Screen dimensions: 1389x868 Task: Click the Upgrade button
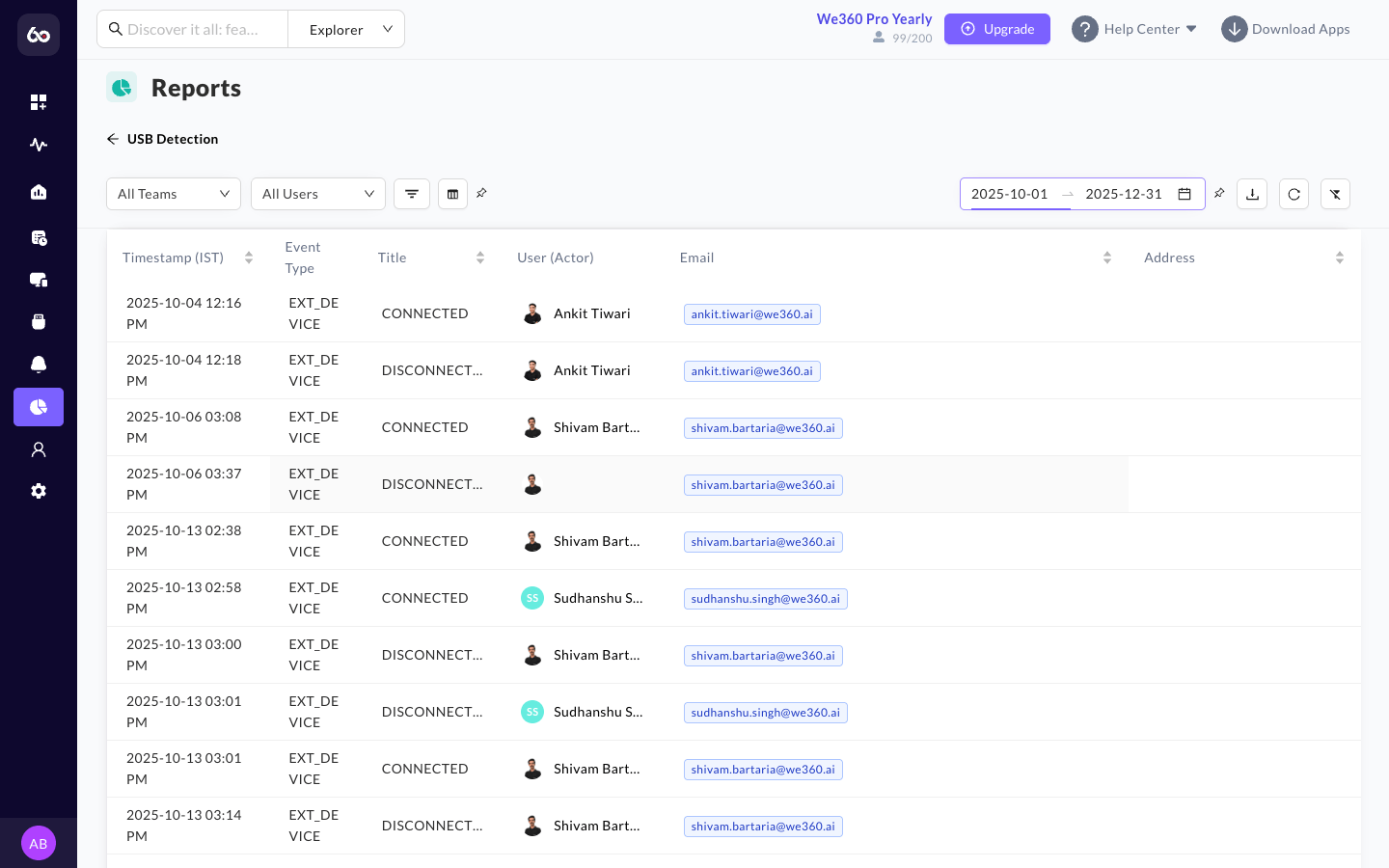tap(997, 29)
